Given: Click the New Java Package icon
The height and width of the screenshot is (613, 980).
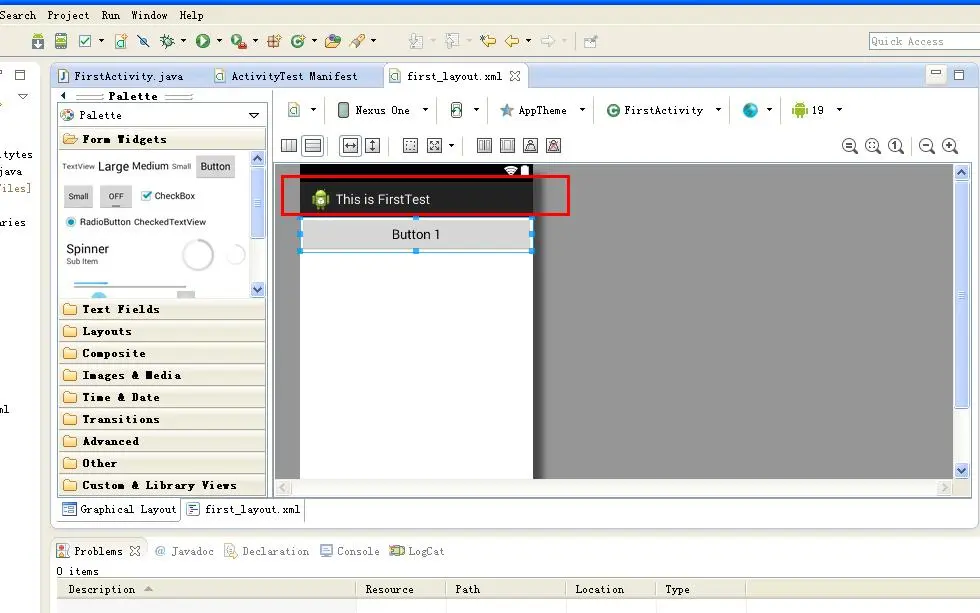Looking at the screenshot, I should 274,41.
